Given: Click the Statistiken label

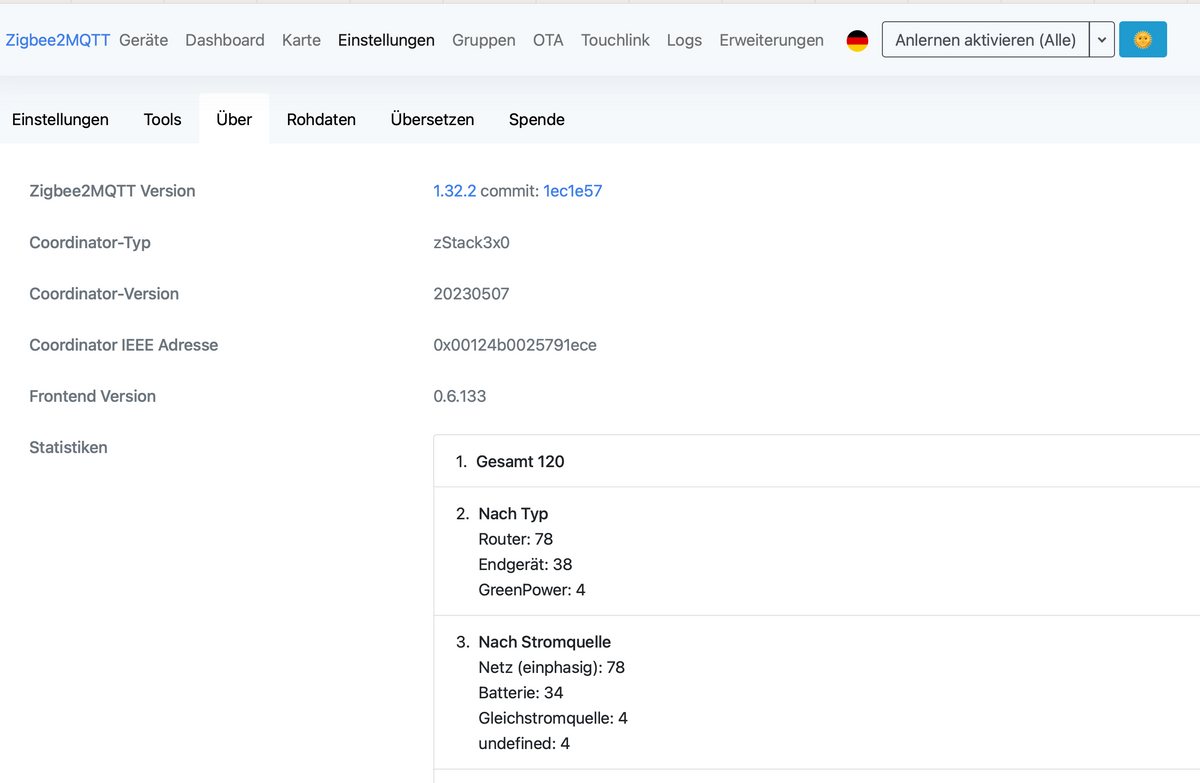Looking at the screenshot, I should click(68, 447).
